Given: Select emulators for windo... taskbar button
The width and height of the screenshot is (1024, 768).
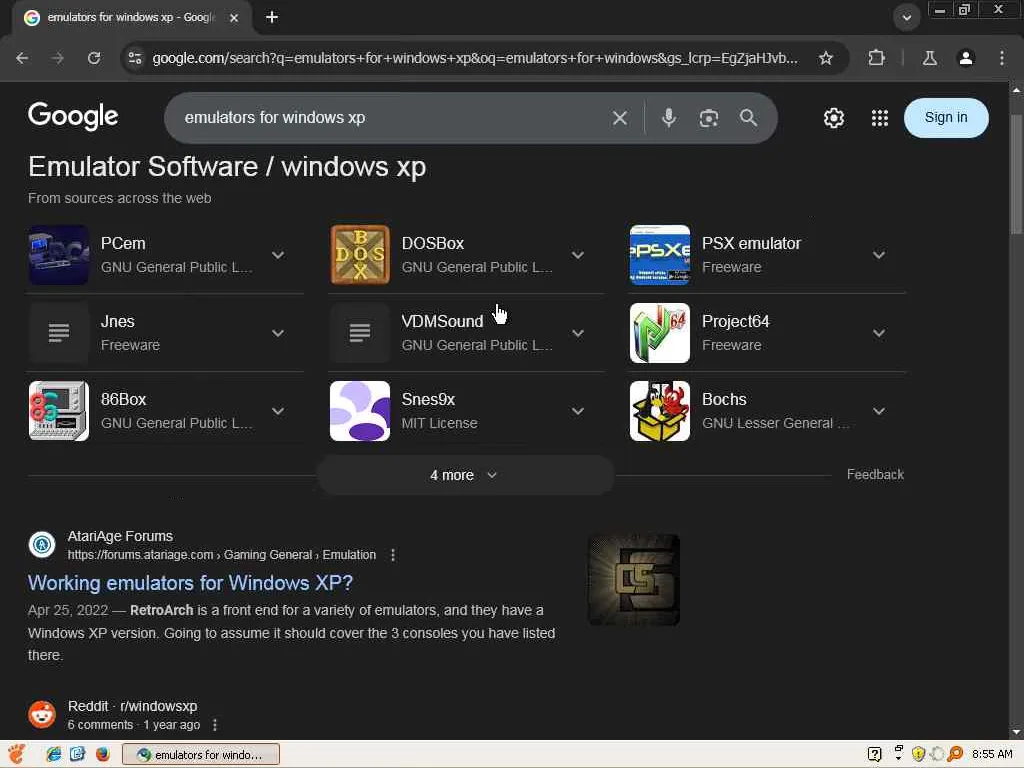Looking at the screenshot, I should (x=200, y=754).
